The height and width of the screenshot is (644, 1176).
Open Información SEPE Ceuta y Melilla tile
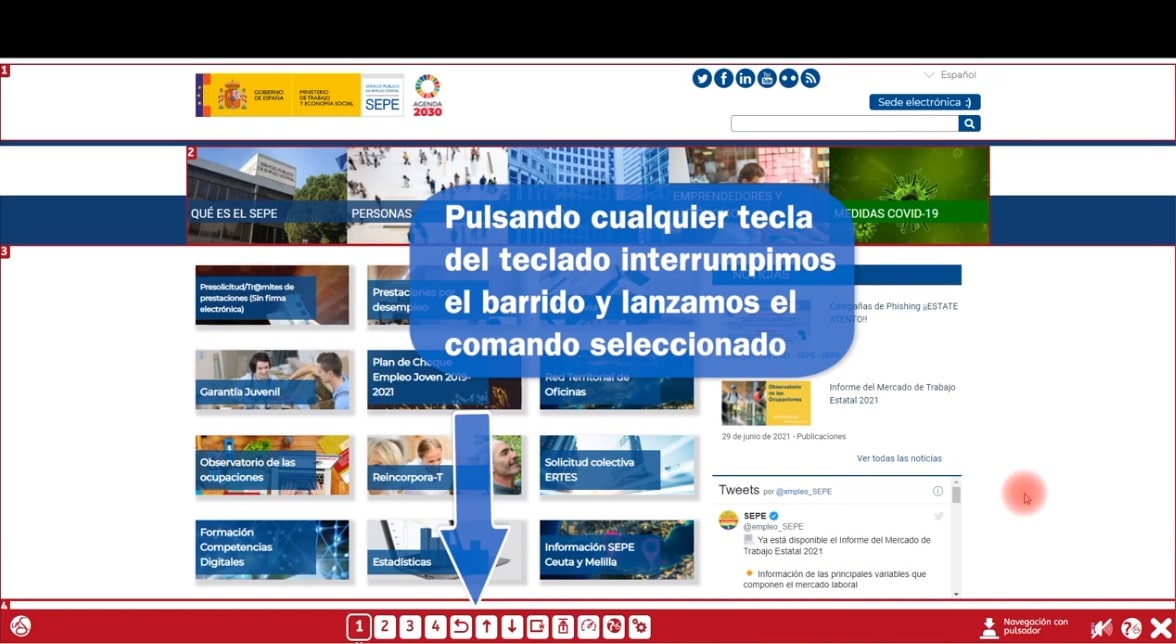[616, 550]
